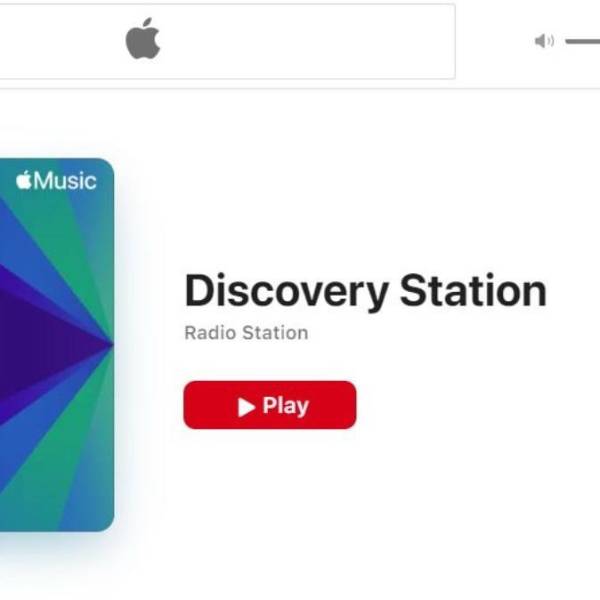
Task: Click the word Station in the large title
Action: click(x=473, y=291)
